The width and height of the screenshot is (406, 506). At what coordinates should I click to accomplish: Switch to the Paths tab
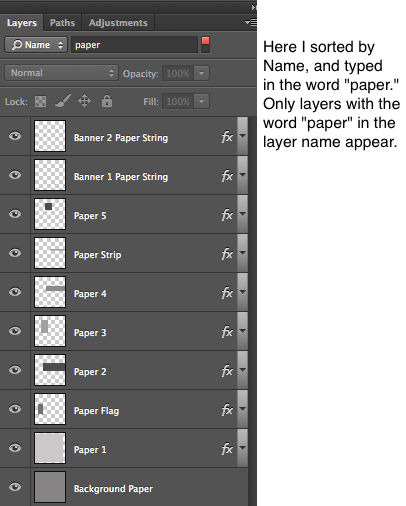pos(62,23)
